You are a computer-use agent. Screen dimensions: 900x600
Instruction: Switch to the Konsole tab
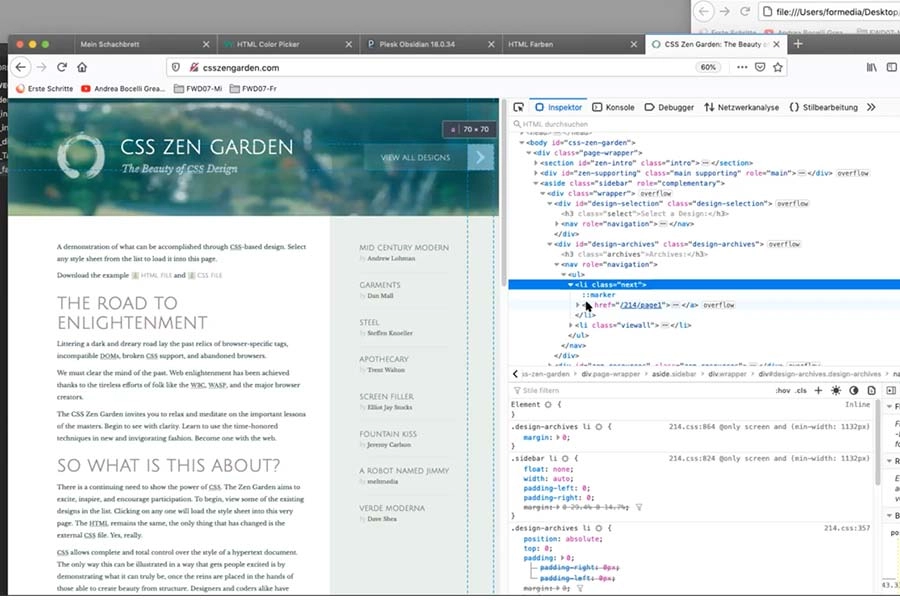pyautogui.click(x=613, y=107)
